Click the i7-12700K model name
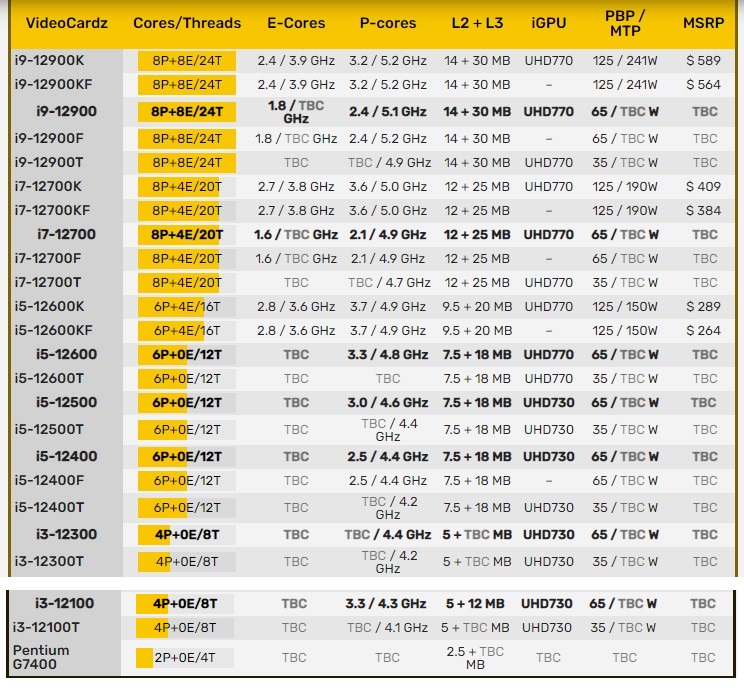 (48, 186)
